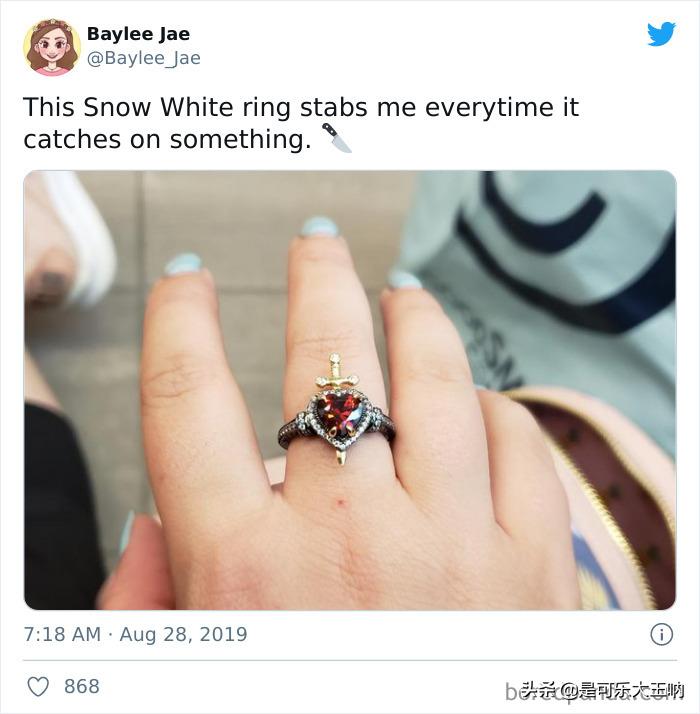
Task: Click the gold dagger hilt above the heart
Action: click(335, 372)
